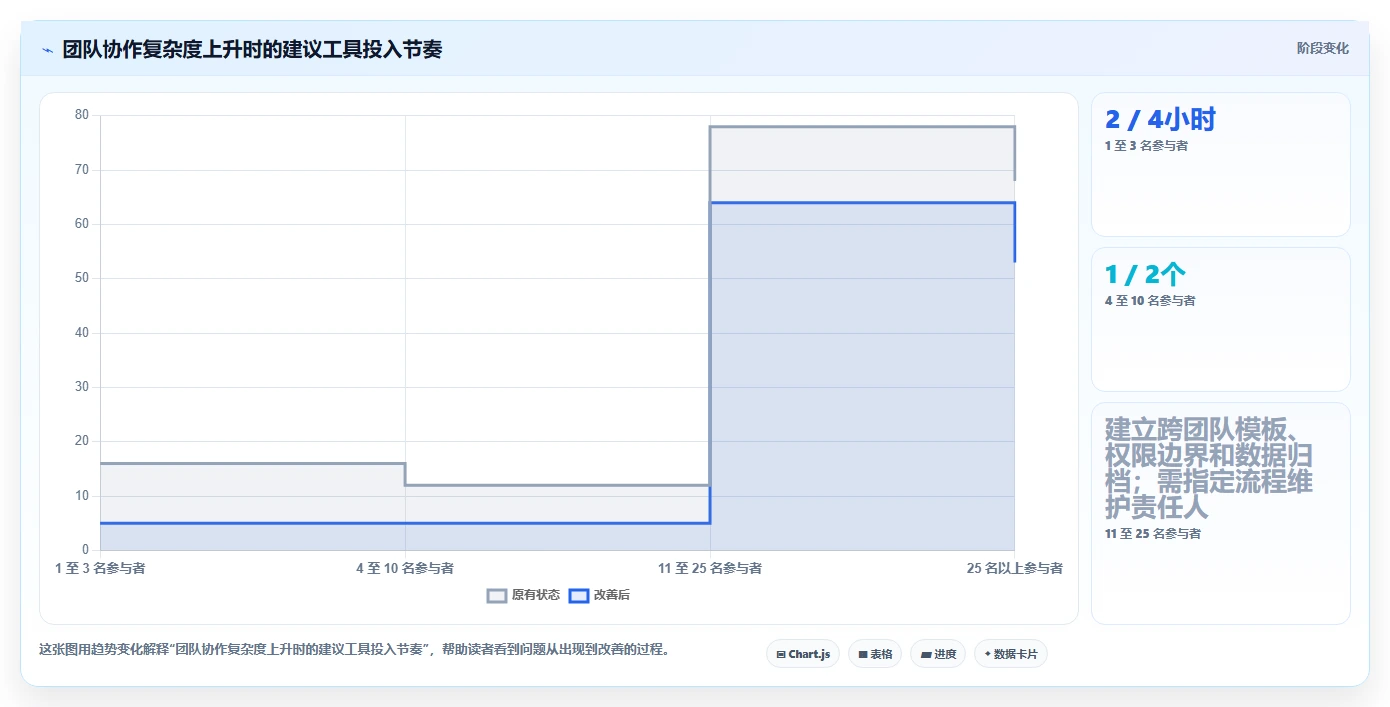Select the Chart.js tag button
The height and width of the screenshot is (707, 1390).
(x=803, y=654)
